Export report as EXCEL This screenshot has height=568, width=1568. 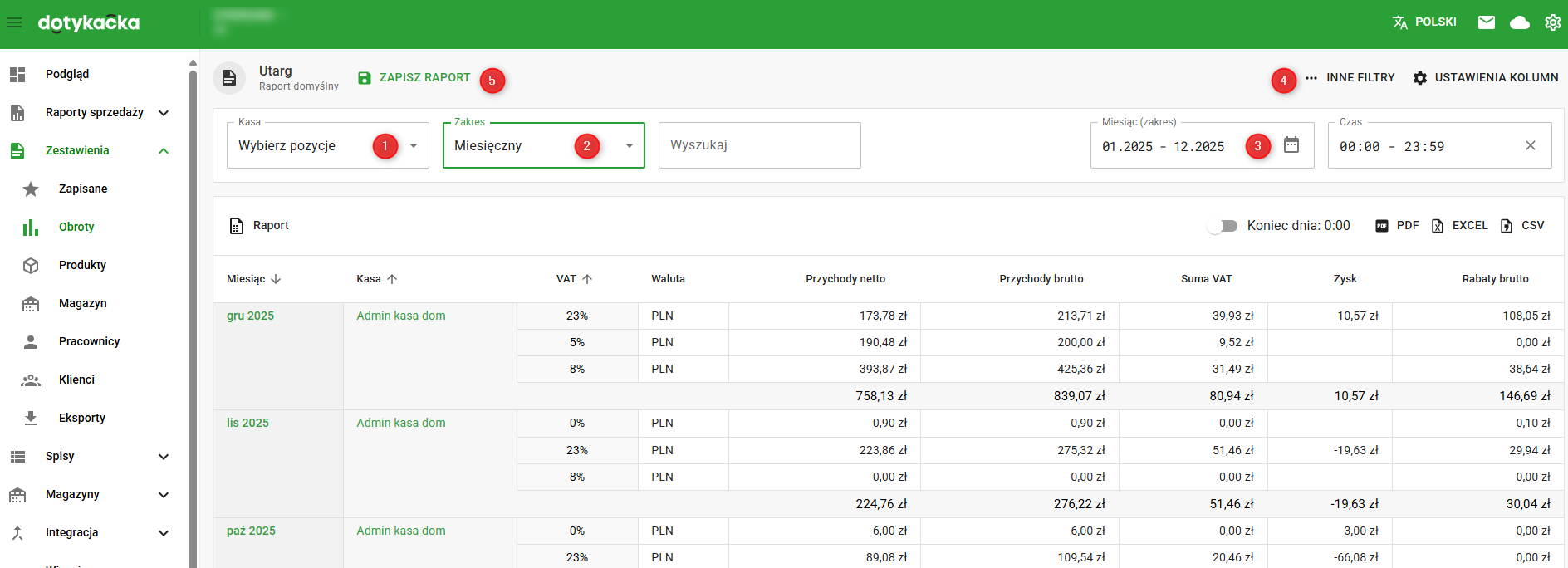point(1460,226)
